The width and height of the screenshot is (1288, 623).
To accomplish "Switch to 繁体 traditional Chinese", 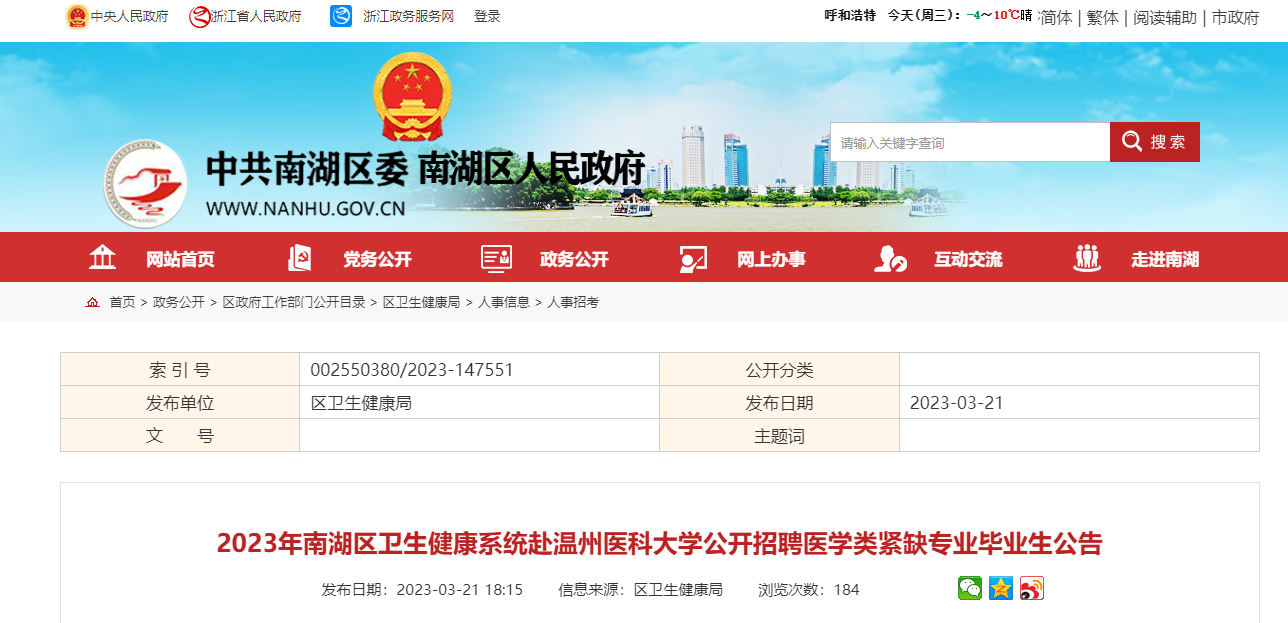I will pos(1103,17).
